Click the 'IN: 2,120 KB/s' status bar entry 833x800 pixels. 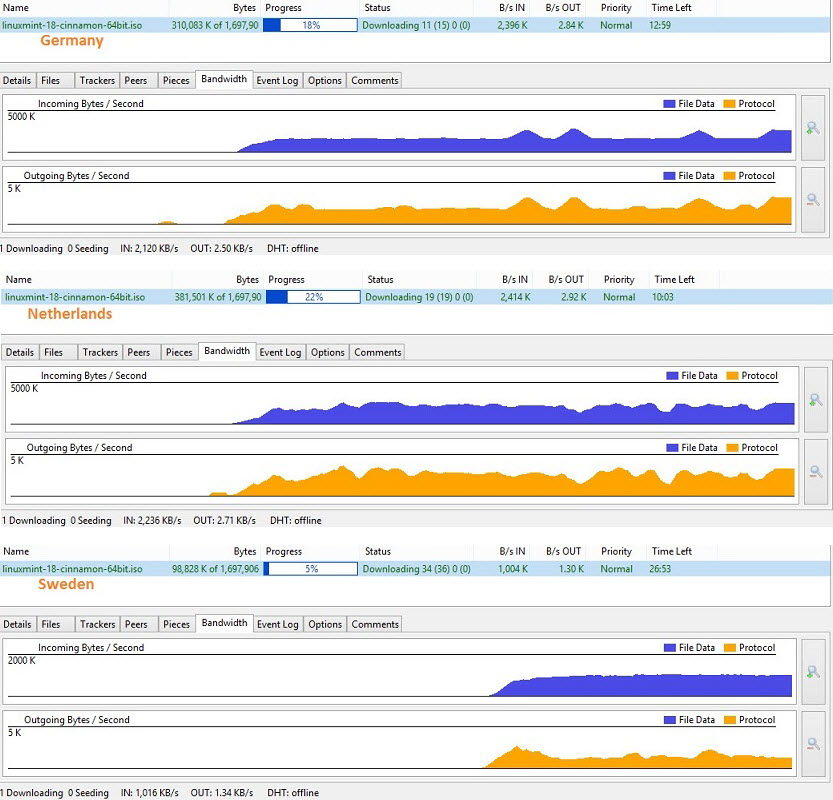149,249
